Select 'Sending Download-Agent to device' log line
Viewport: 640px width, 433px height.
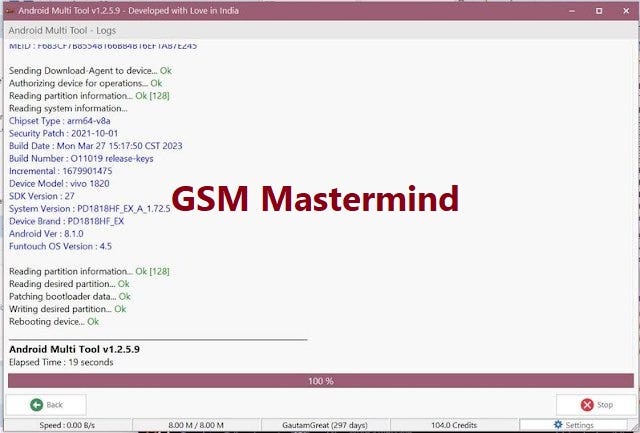point(90,71)
